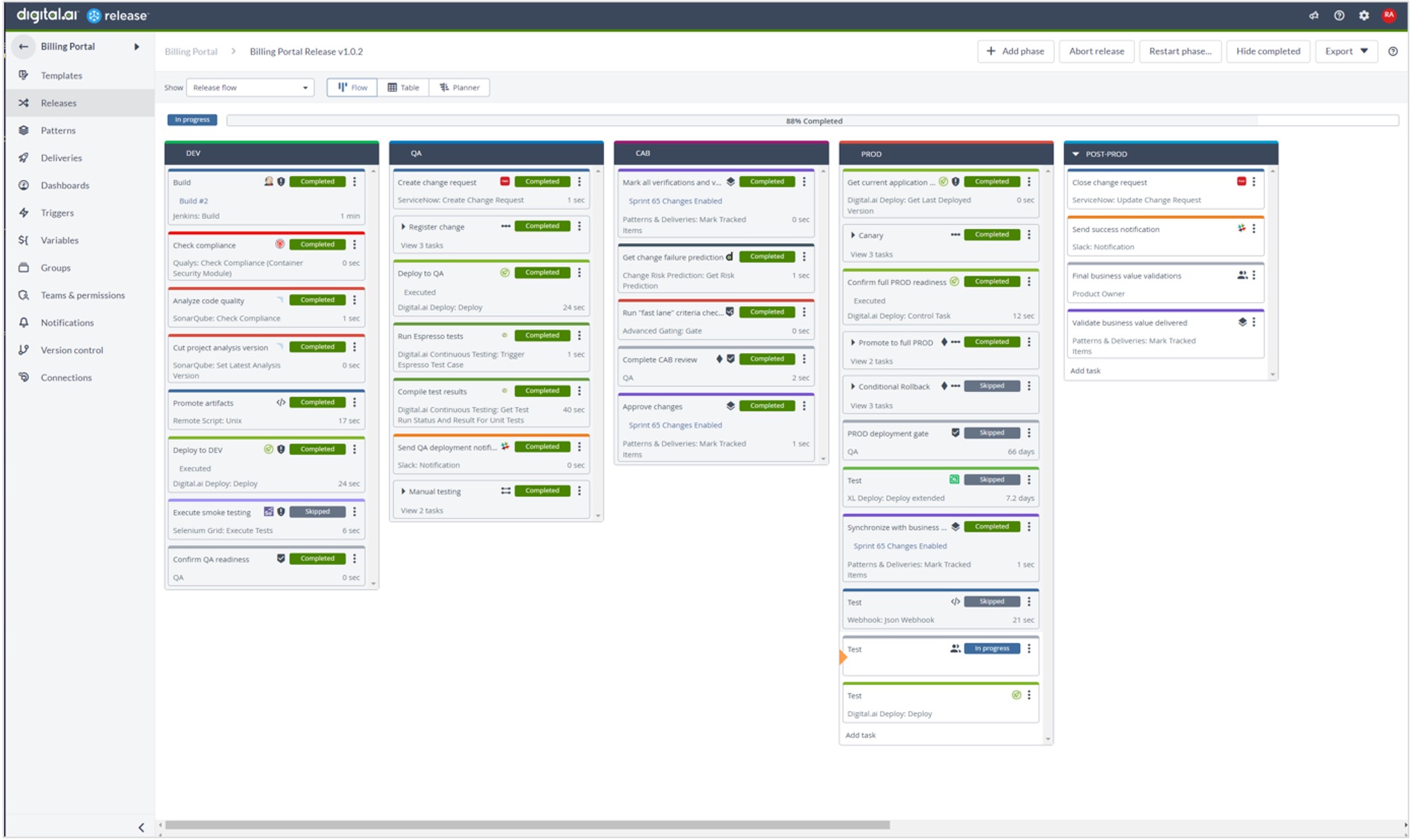Open Templates in the sidebar

point(61,75)
